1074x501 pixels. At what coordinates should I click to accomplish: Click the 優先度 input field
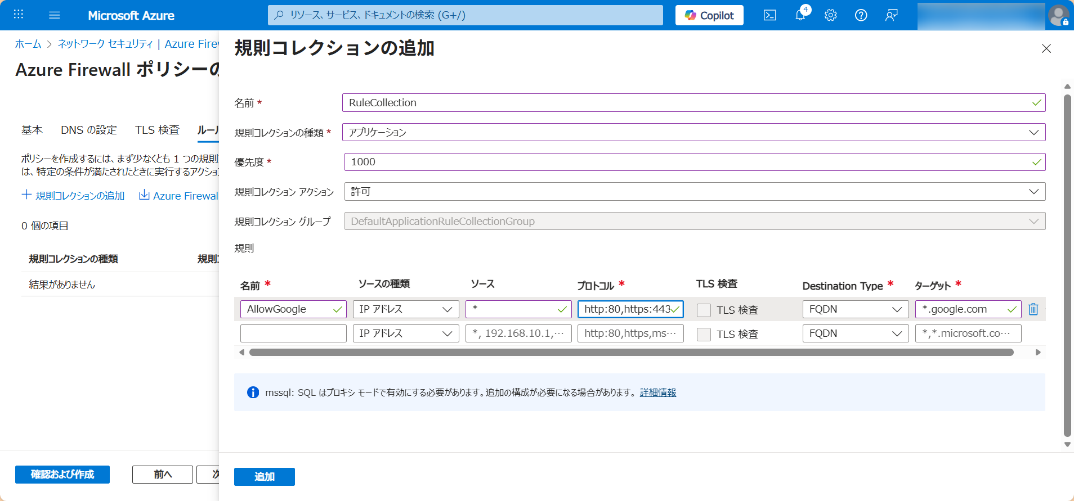click(693, 162)
